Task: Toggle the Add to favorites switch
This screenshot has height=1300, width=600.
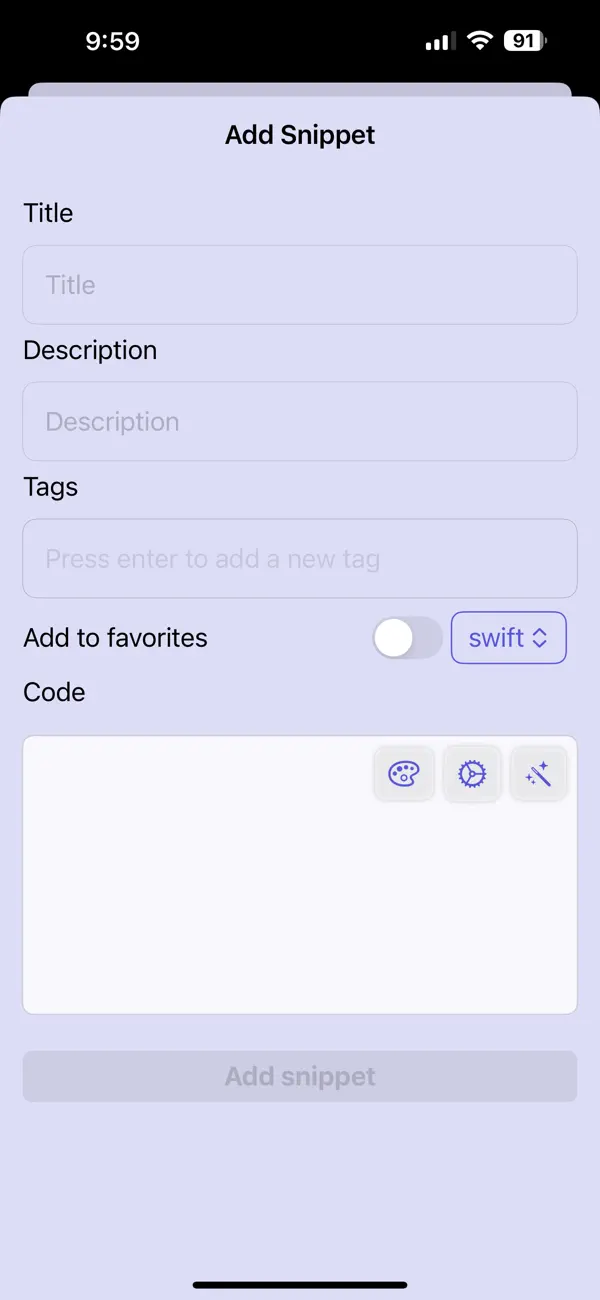Action: coord(407,638)
